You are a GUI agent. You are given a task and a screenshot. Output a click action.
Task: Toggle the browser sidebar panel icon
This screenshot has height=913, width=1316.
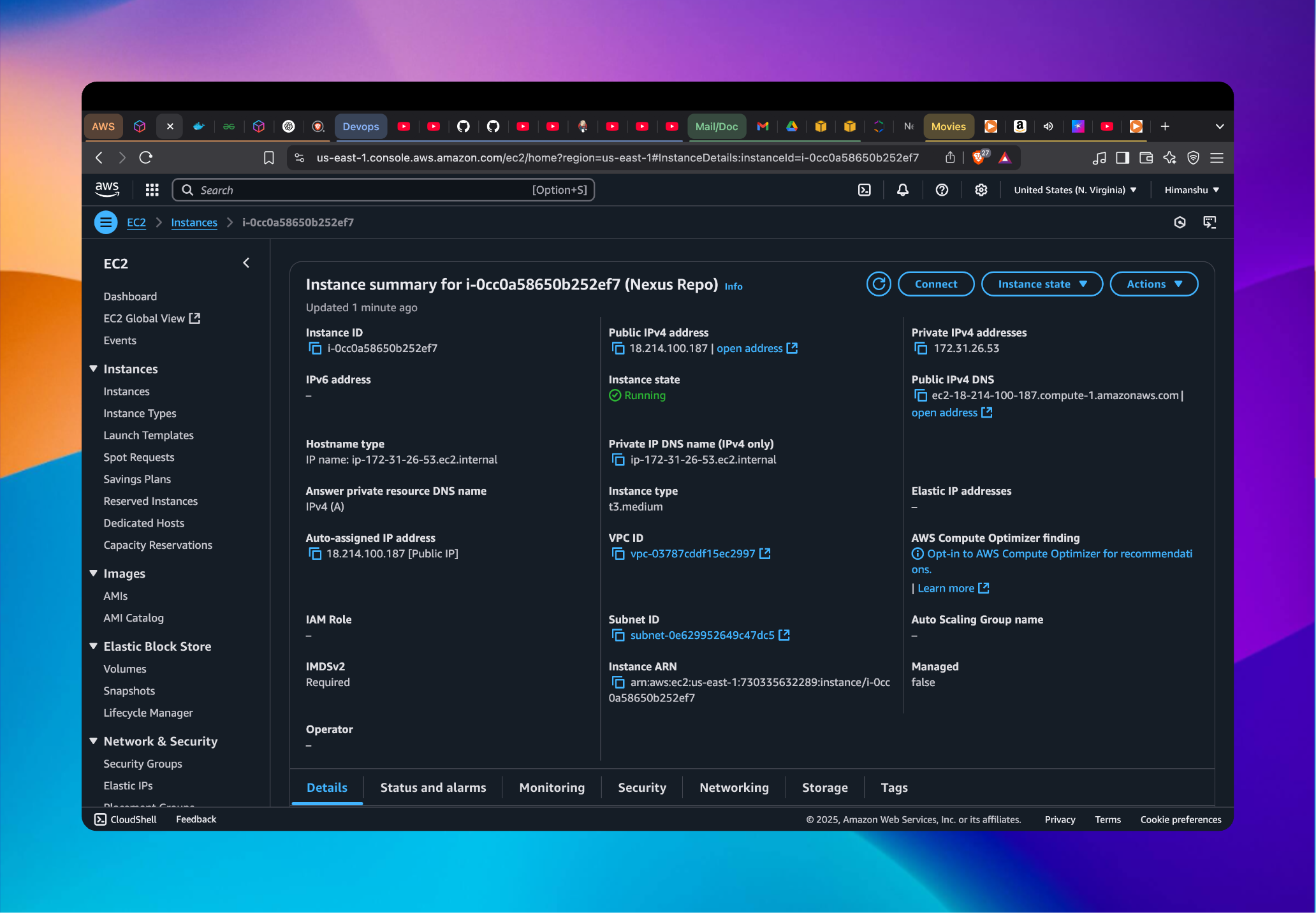(1123, 157)
